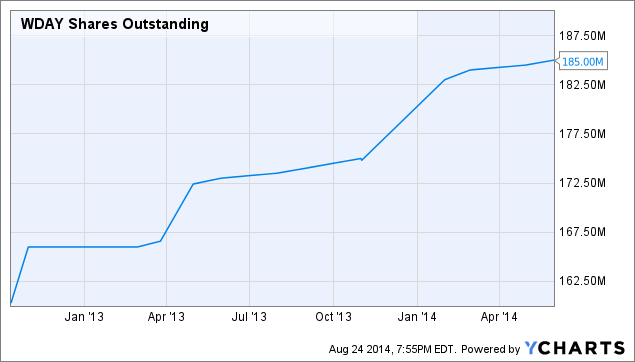Click the 'Powered by' text
635x362 pixels.
(490, 349)
